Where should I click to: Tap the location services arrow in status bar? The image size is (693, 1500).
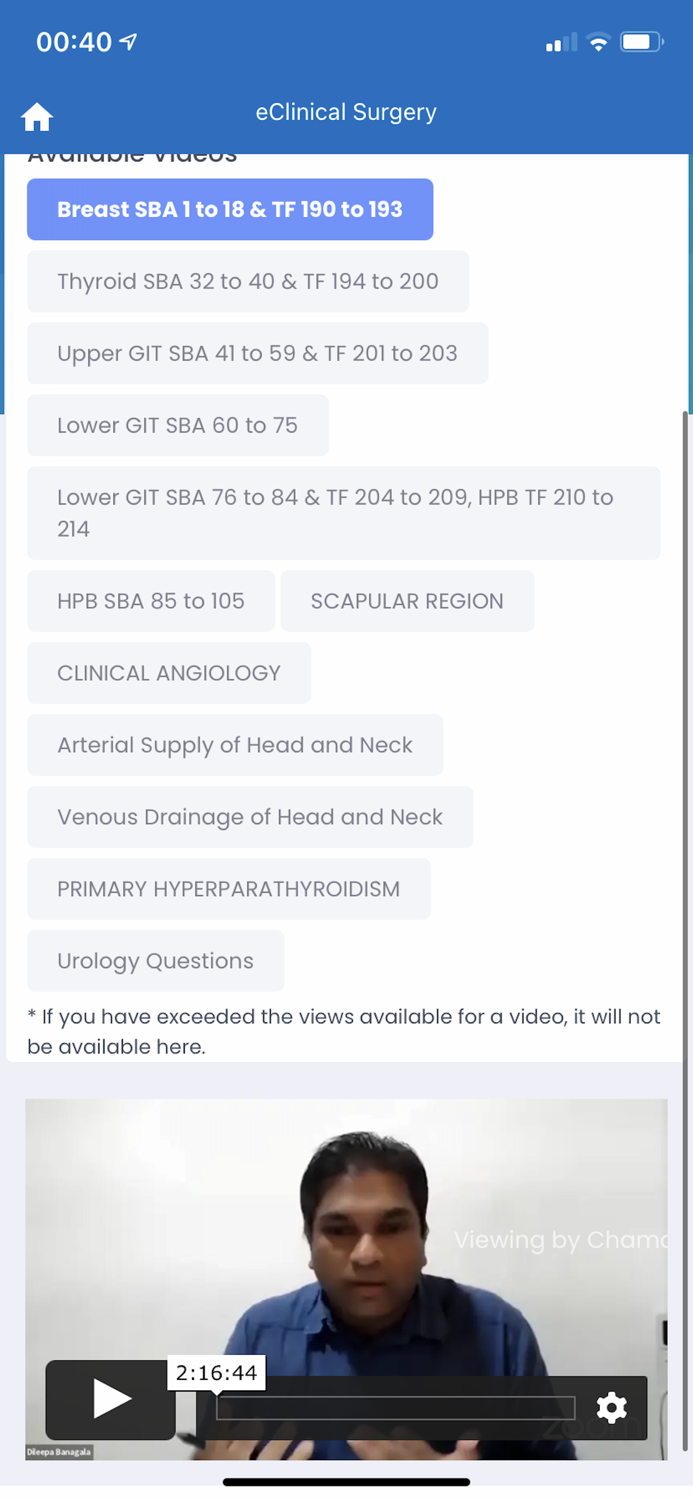(x=124, y=42)
